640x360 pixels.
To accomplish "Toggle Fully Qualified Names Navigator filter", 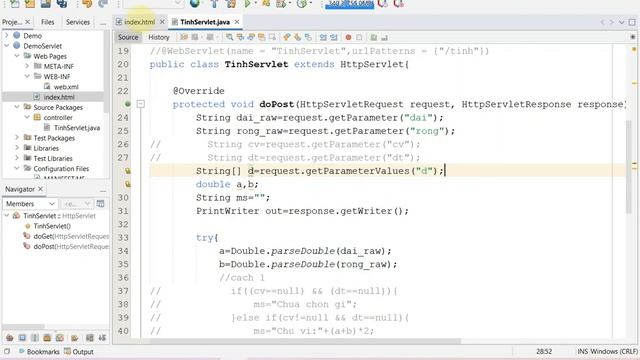I will point(75,338).
